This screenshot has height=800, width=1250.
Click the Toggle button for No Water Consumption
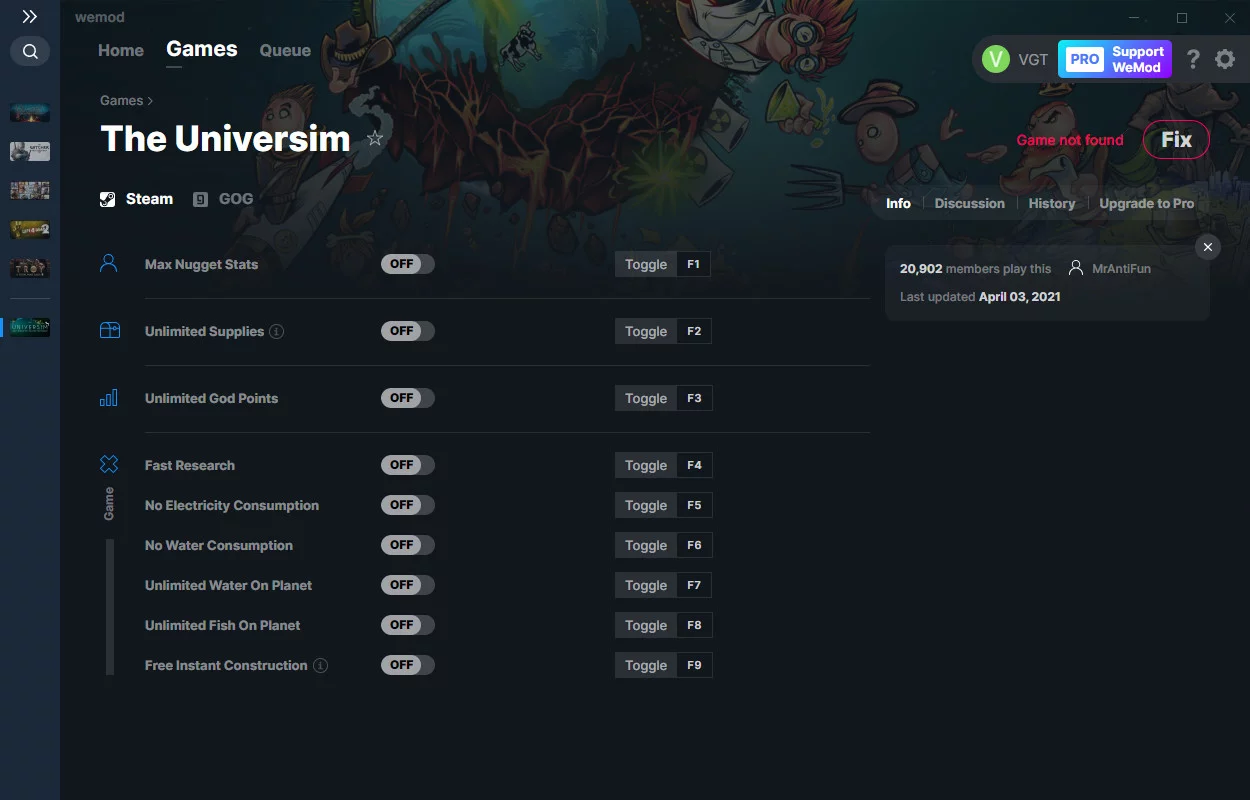pyautogui.click(x=646, y=545)
